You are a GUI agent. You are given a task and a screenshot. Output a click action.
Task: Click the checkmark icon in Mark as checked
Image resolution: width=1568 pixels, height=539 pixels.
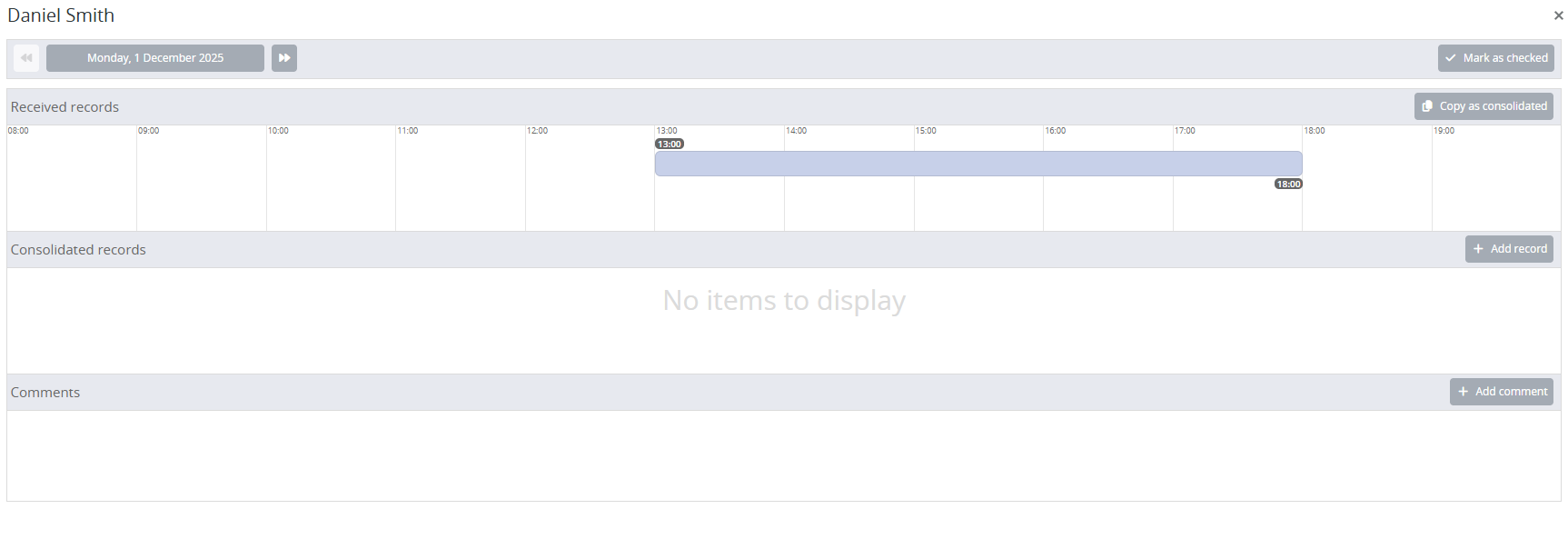click(1451, 58)
